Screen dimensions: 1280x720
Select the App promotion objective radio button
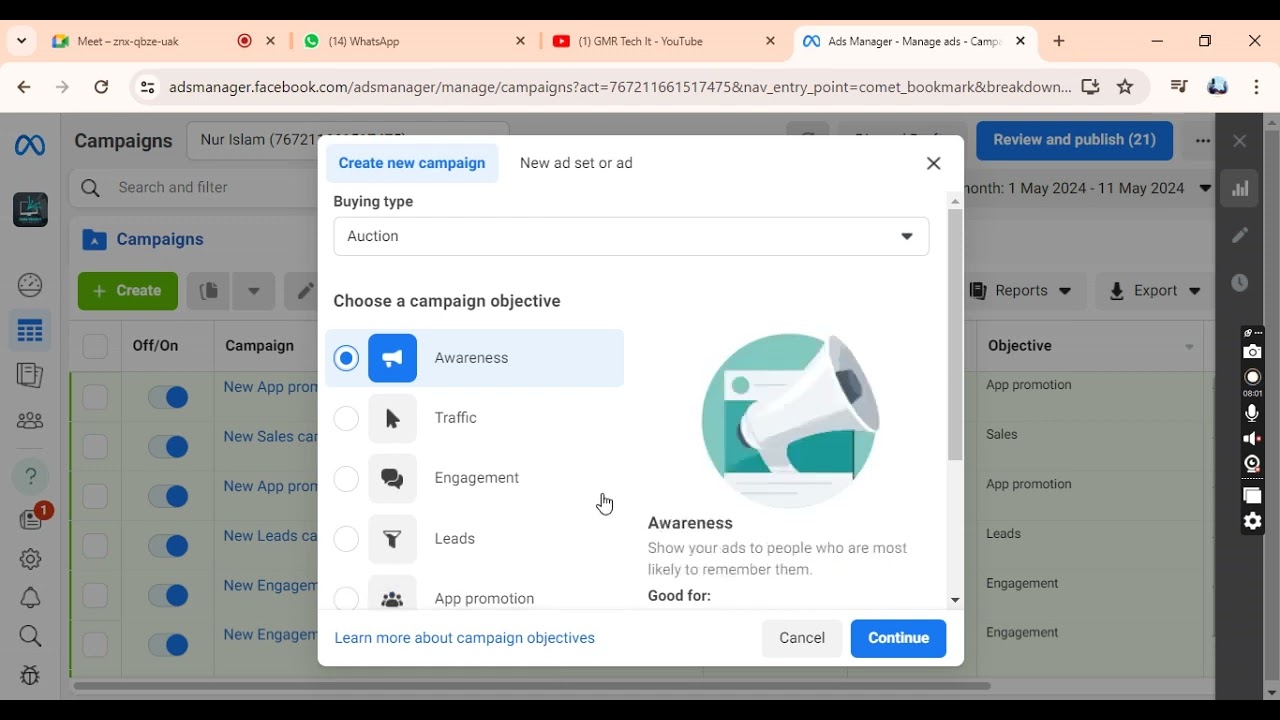(346, 598)
